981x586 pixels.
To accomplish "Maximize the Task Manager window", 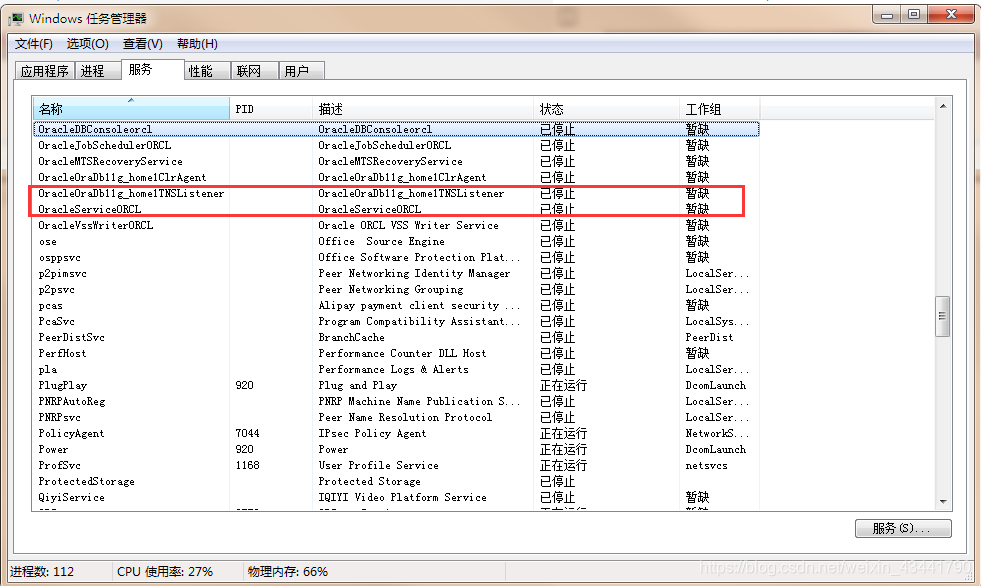I will click(914, 15).
